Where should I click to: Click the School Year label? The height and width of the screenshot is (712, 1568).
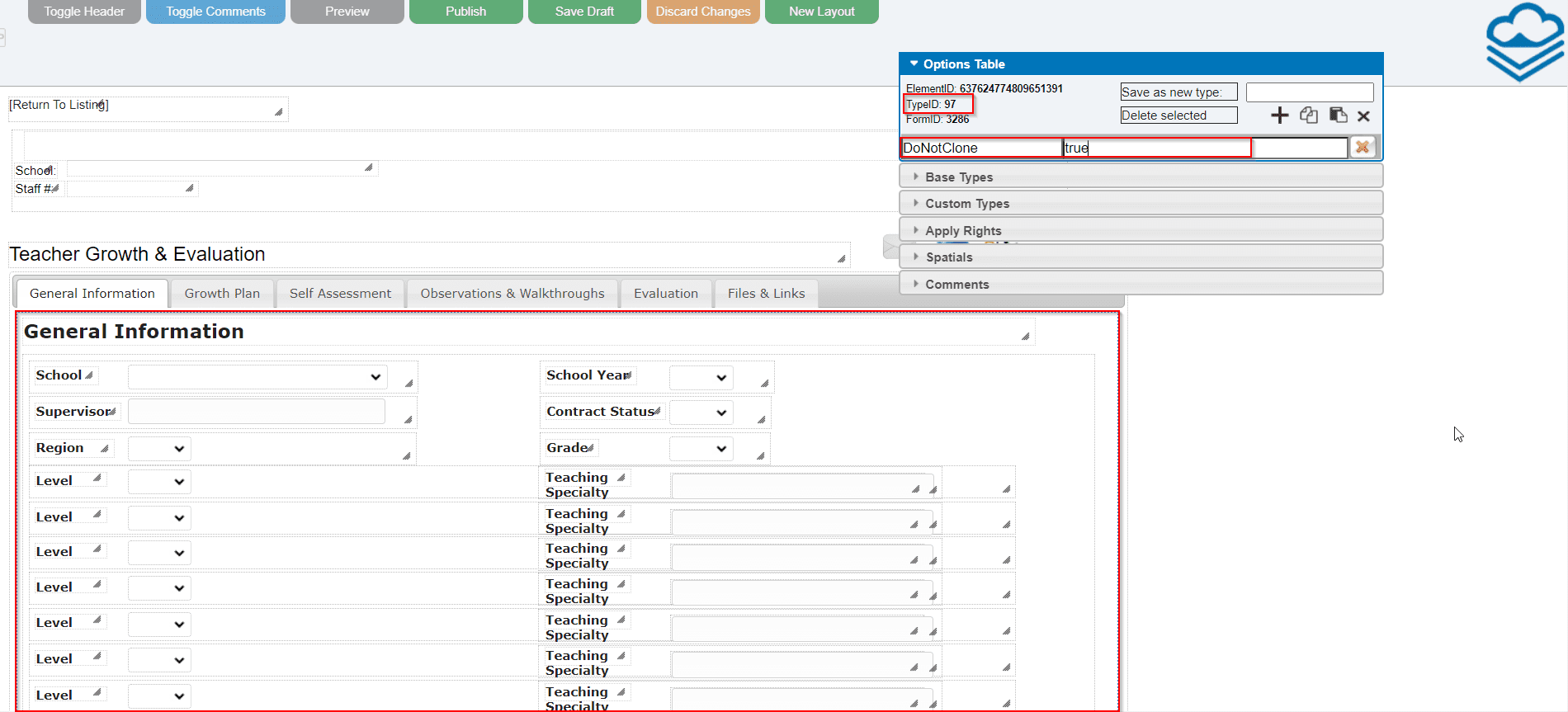pos(588,375)
